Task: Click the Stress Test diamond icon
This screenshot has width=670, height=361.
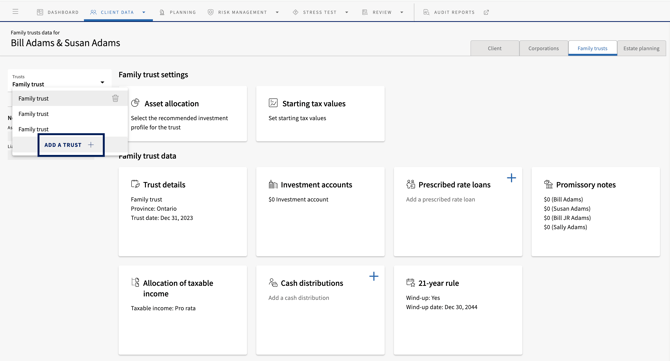Action: tap(295, 12)
